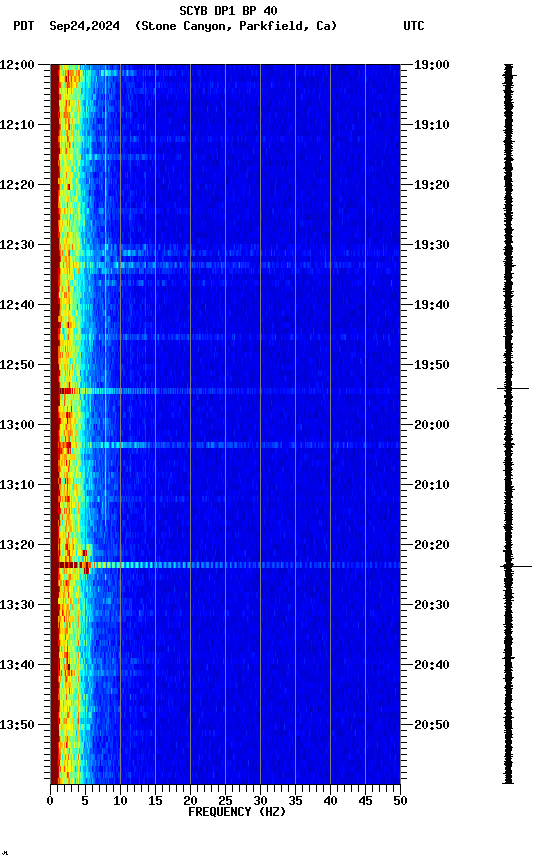The image size is (552, 864).
Task: Click the 13:10 PDT time label
Action: tap(17, 485)
